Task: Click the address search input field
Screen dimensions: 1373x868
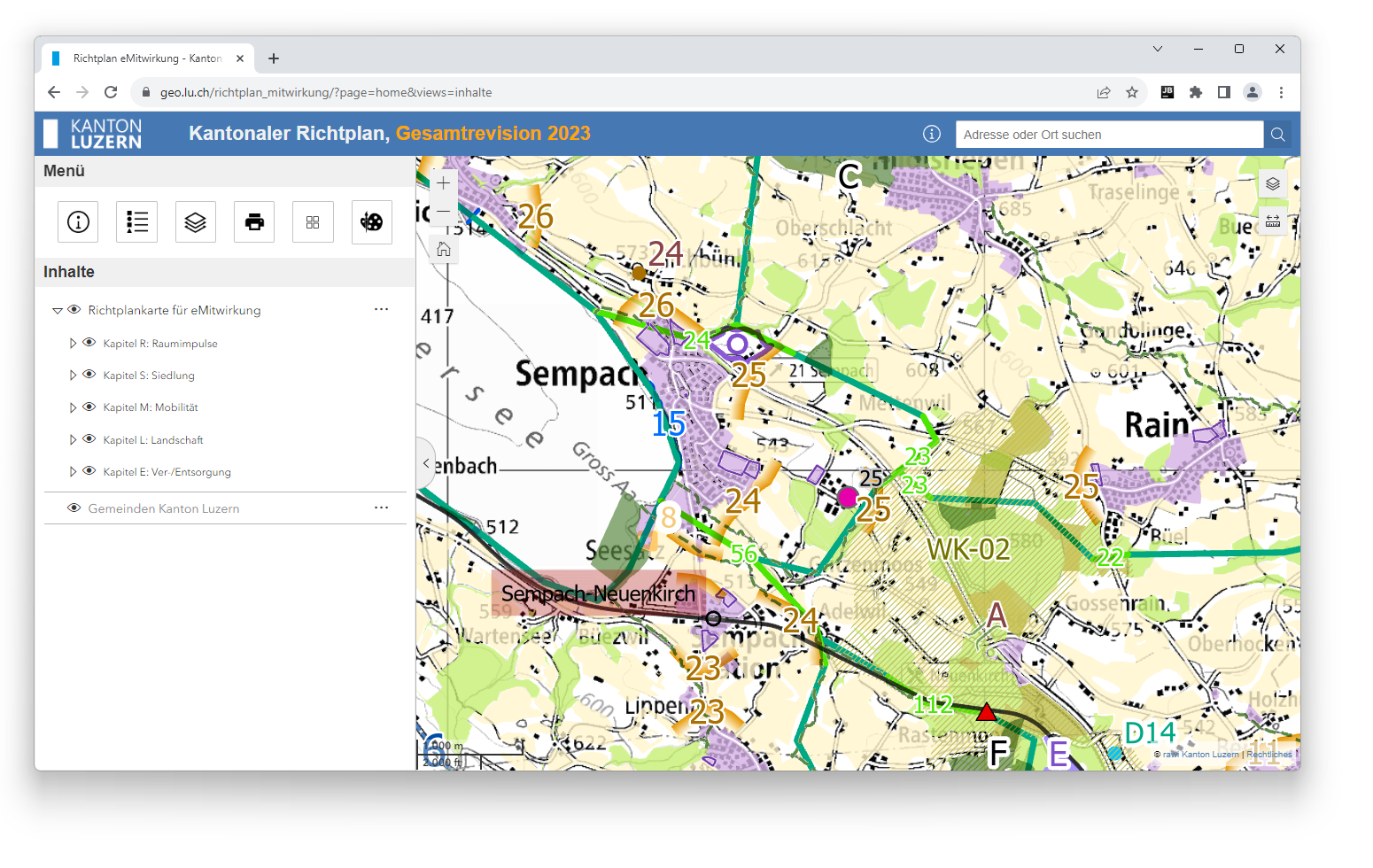Action: point(1108,135)
